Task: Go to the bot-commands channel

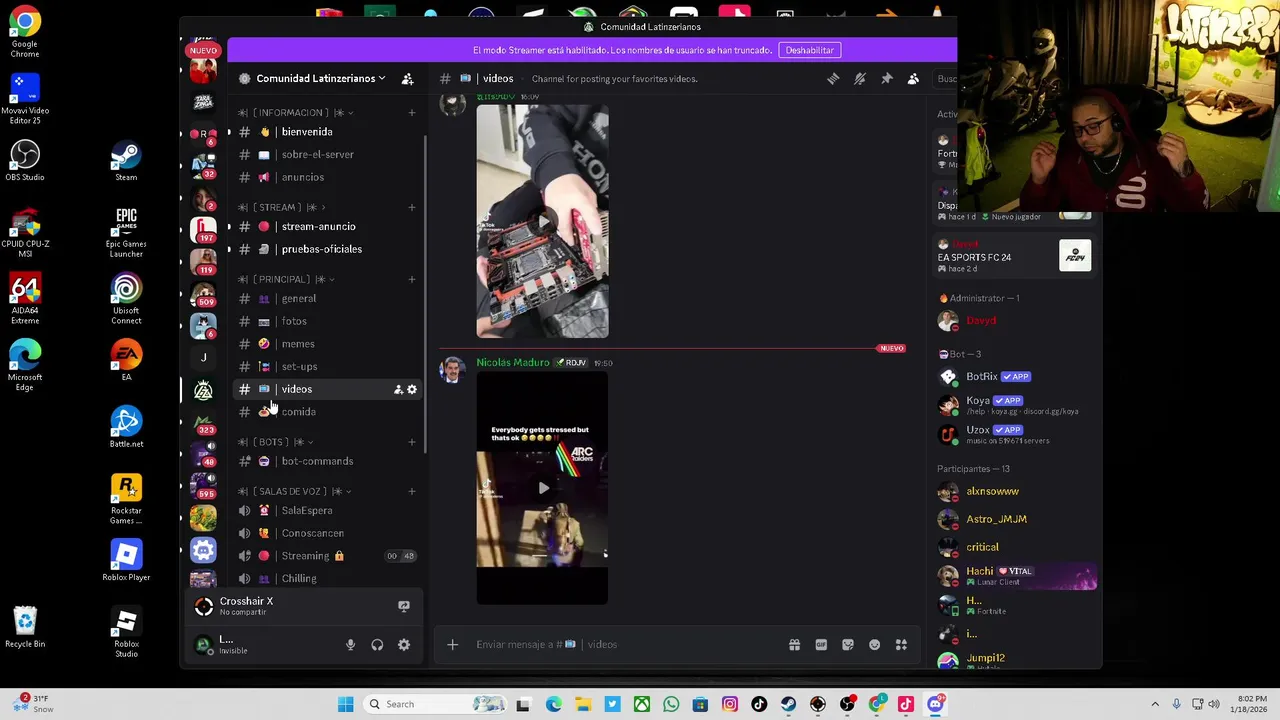Action: pos(327,461)
